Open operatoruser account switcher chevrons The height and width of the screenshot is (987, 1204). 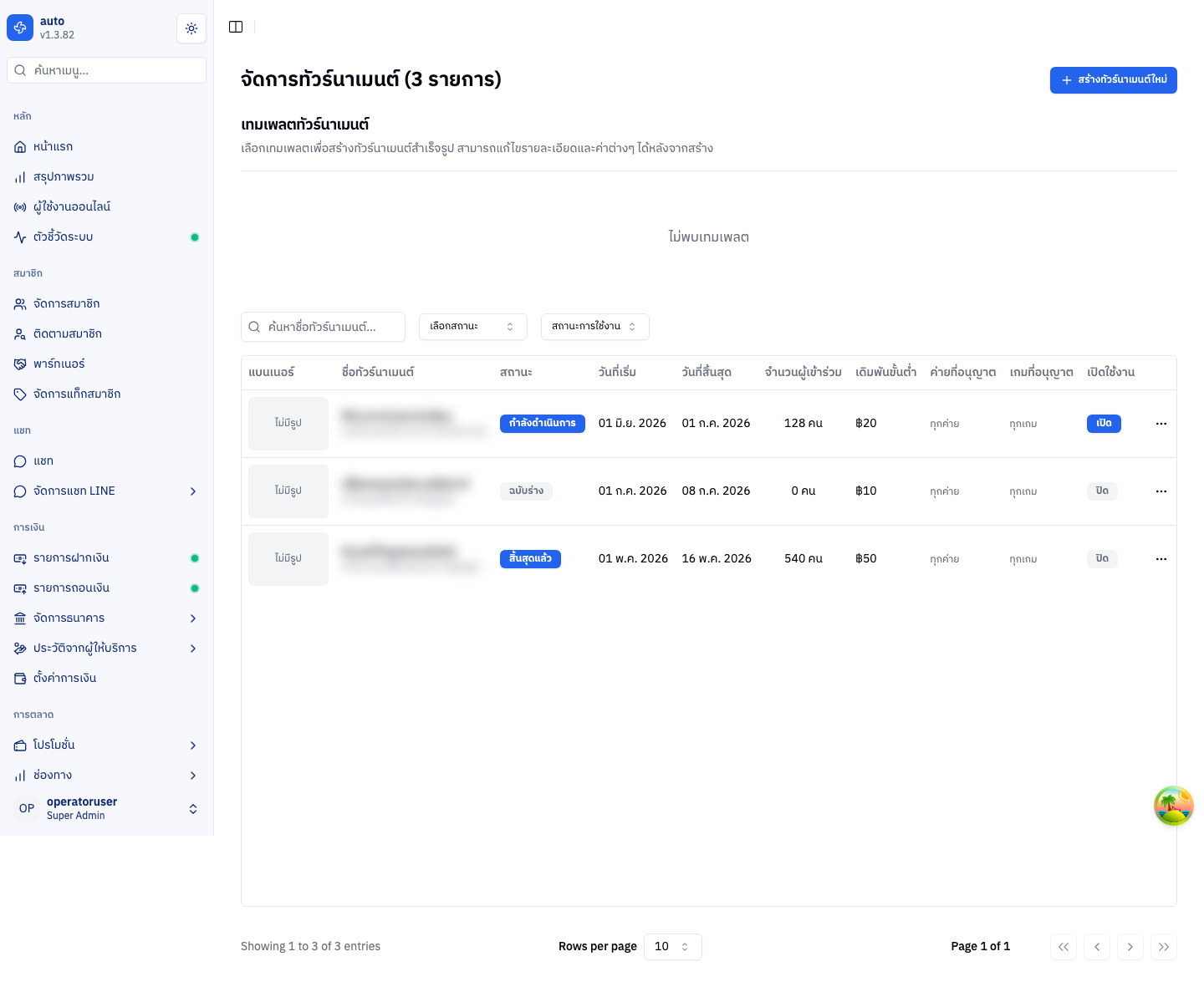[x=193, y=808]
